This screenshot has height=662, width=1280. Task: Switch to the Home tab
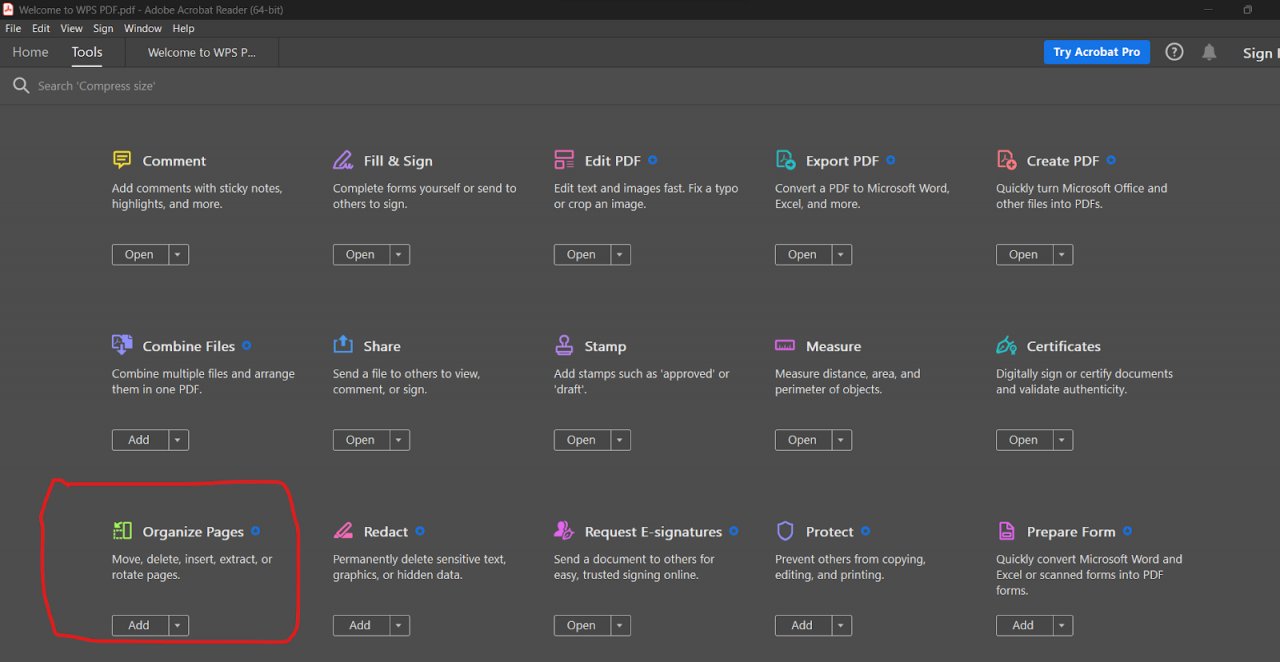pyautogui.click(x=30, y=52)
